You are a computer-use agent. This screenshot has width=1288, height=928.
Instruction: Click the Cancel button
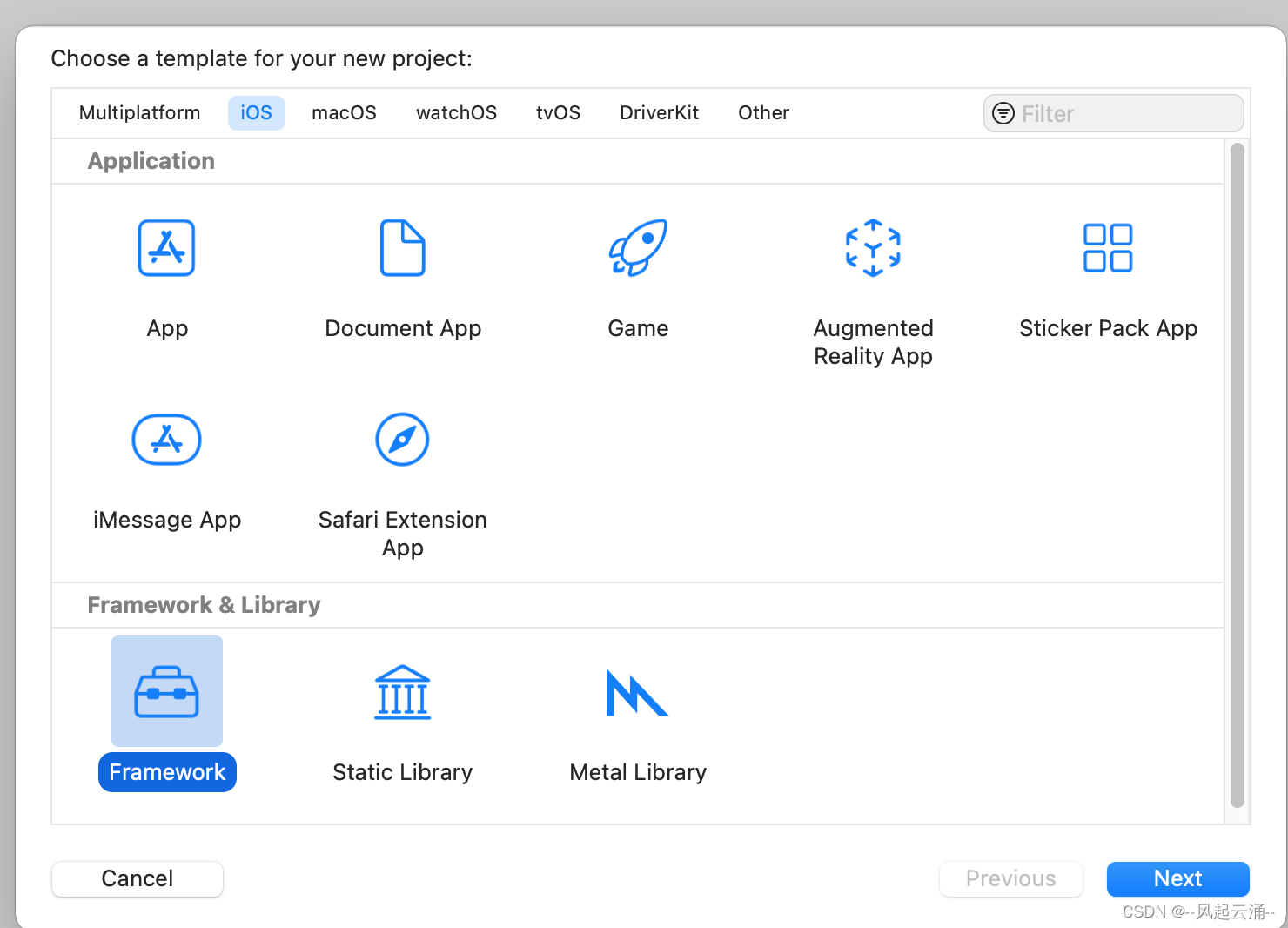click(x=138, y=878)
